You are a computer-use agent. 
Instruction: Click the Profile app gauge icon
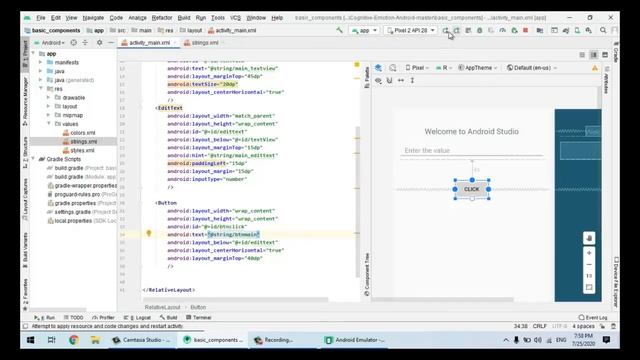click(x=502, y=31)
